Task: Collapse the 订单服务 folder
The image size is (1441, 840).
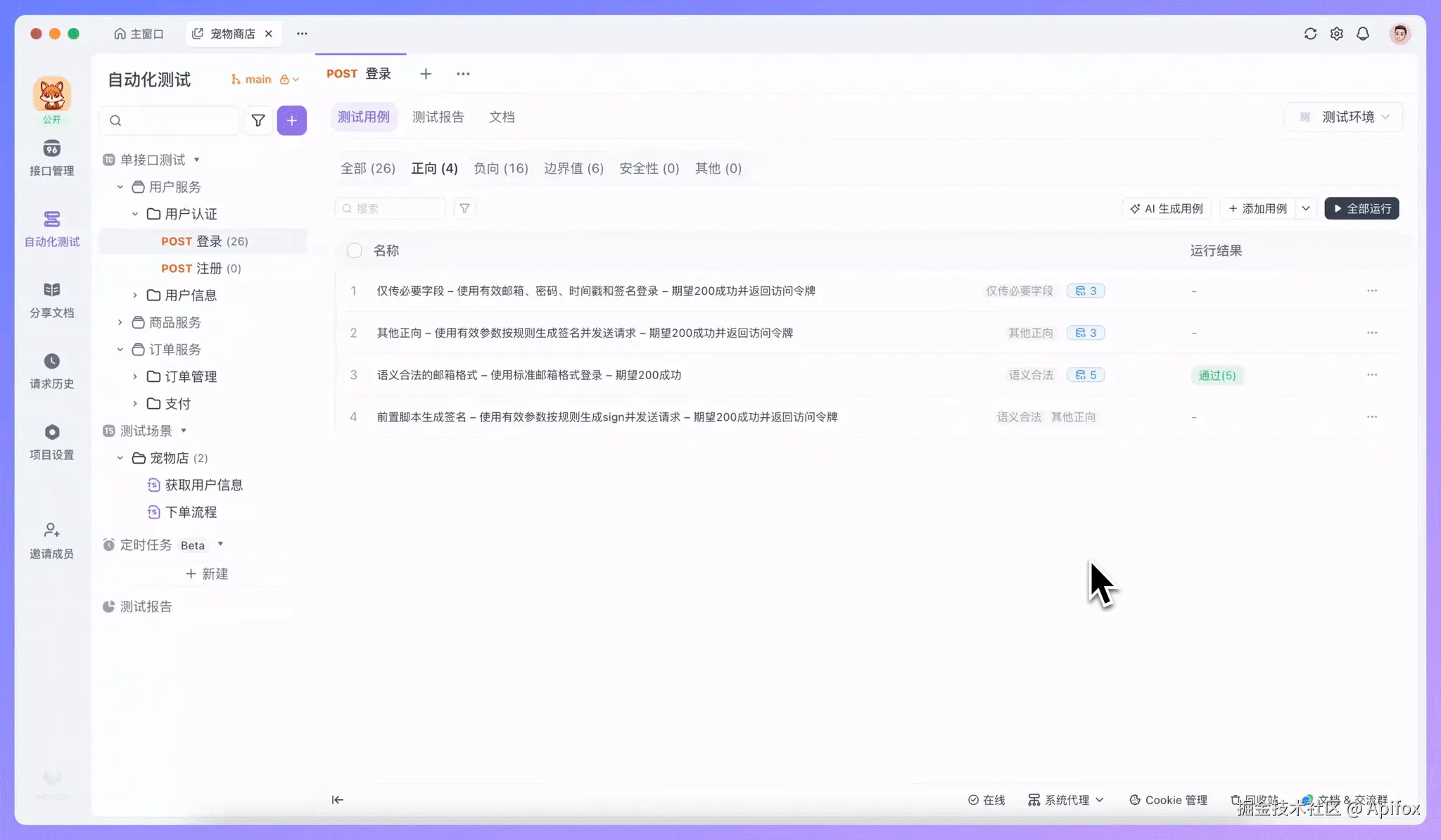Action: point(120,350)
